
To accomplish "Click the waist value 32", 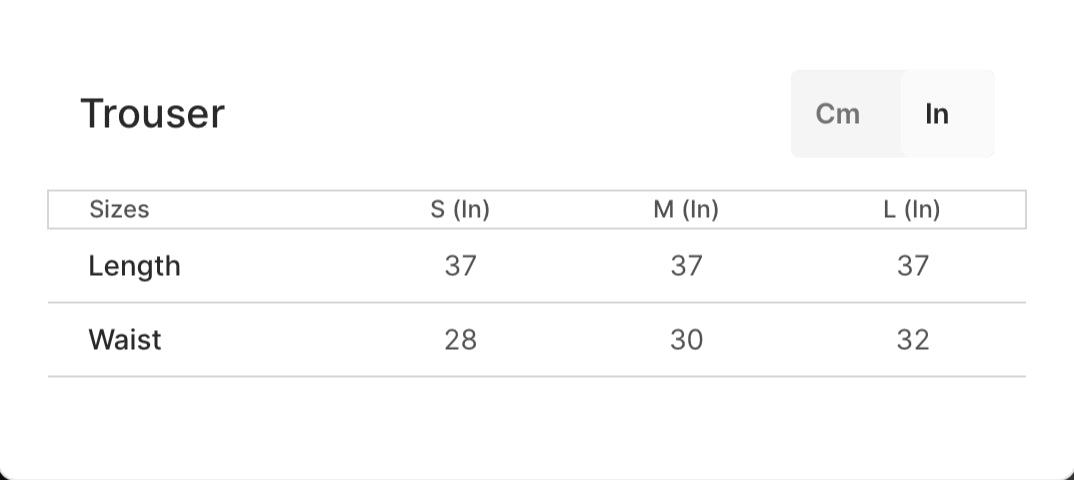I will [912, 340].
